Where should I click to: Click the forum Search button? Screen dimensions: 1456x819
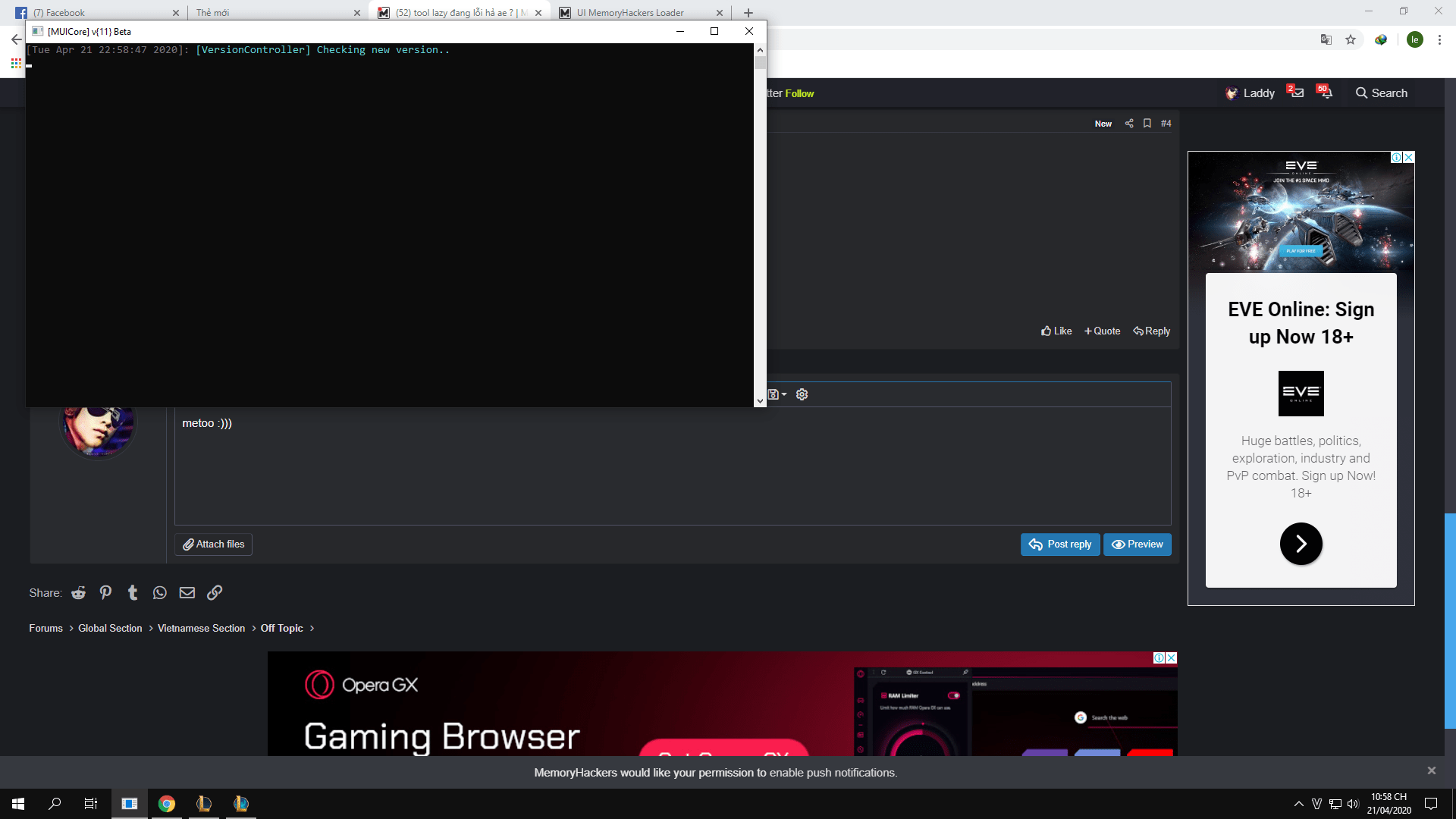[1382, 93]
